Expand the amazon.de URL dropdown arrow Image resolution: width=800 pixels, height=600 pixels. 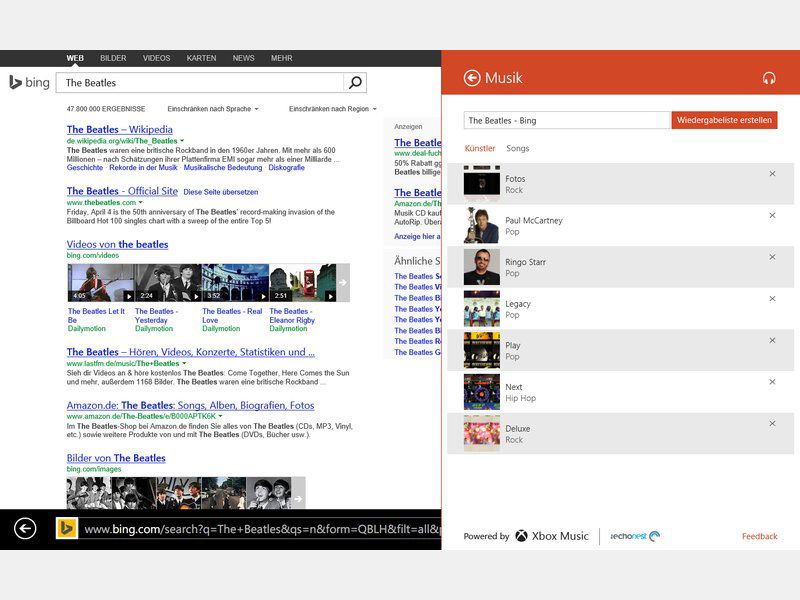click(220, 416)
